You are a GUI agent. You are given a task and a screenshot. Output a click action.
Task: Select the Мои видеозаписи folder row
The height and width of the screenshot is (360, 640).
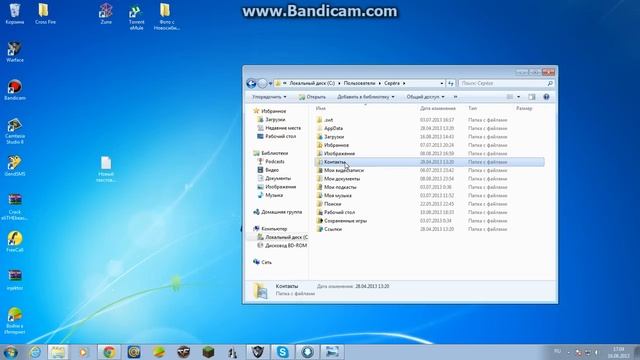click(429, 170)
